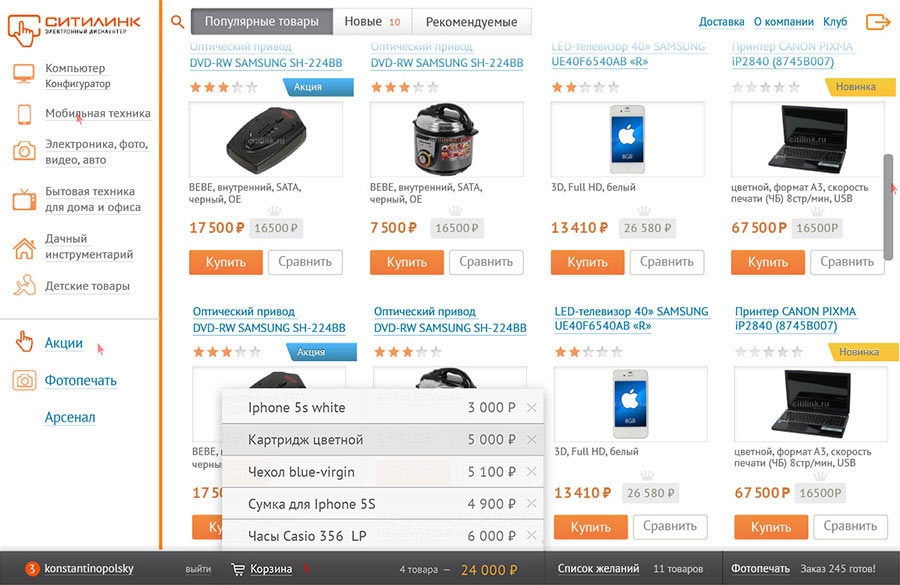Select the Рекомендуемые tab
Image resolution: width=900 pixels, height=585 pixels.
[471, 21]
